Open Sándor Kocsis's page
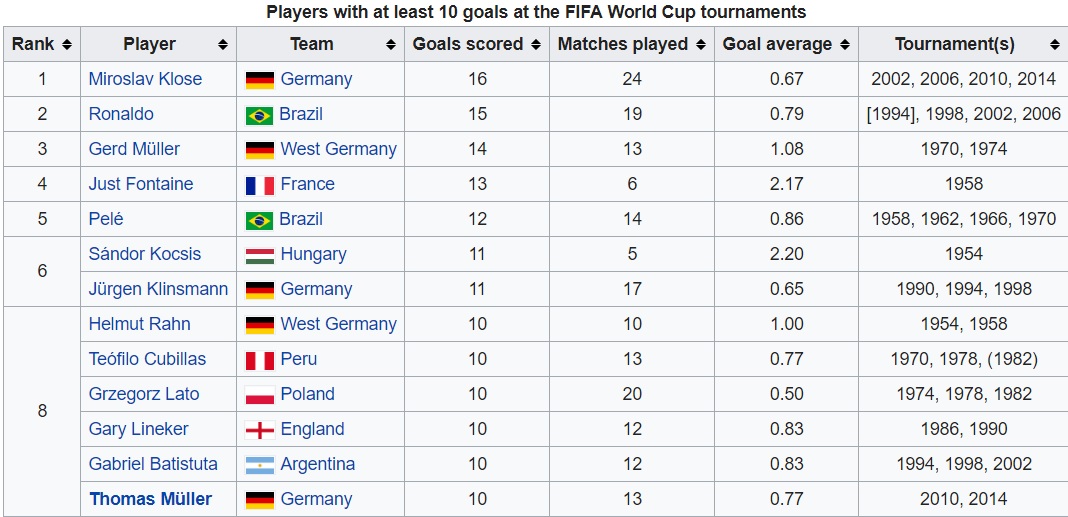This screenshot has width=1068, height=517. click(145, 254)
